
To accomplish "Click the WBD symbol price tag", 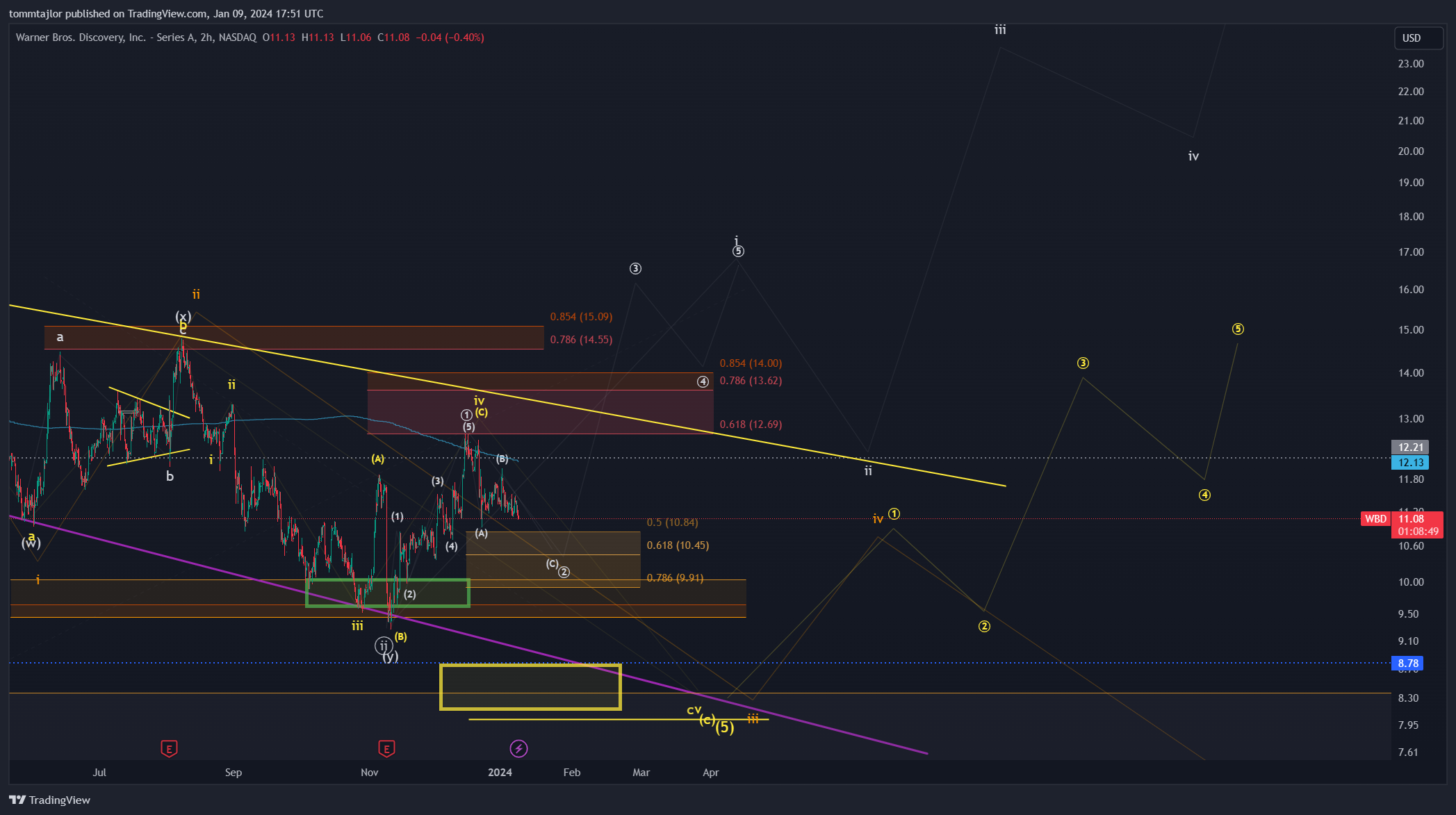I will click(x=1375, y=519).
